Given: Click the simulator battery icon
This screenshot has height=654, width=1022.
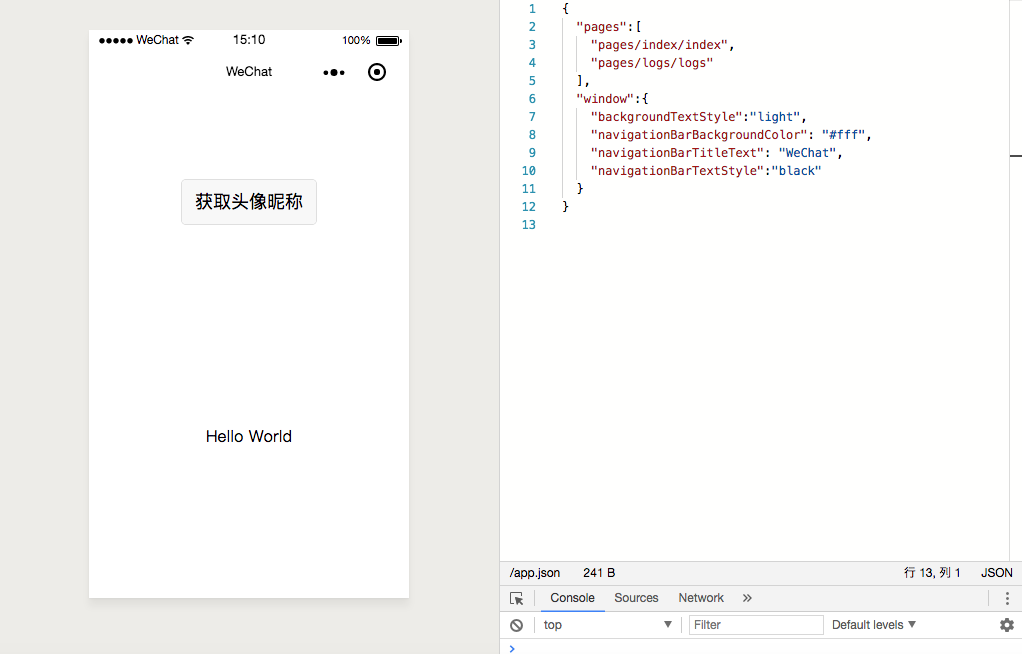Looking at the screenshot, I should click(x=388, y=40).
